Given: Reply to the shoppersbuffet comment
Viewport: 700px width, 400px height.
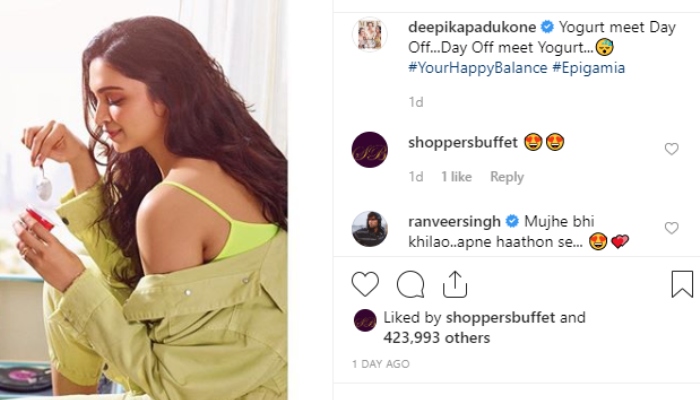Looking at the screenshot, I should (x=506, y=177).
